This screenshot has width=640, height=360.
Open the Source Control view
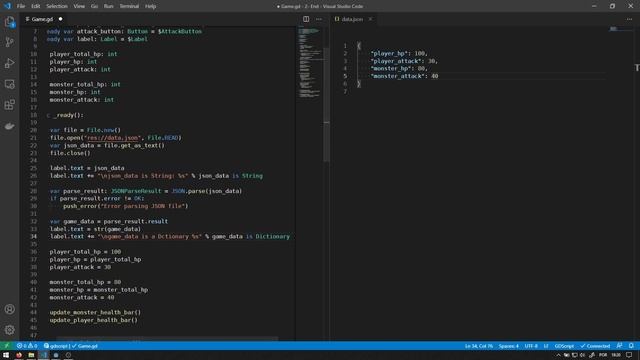9,42
